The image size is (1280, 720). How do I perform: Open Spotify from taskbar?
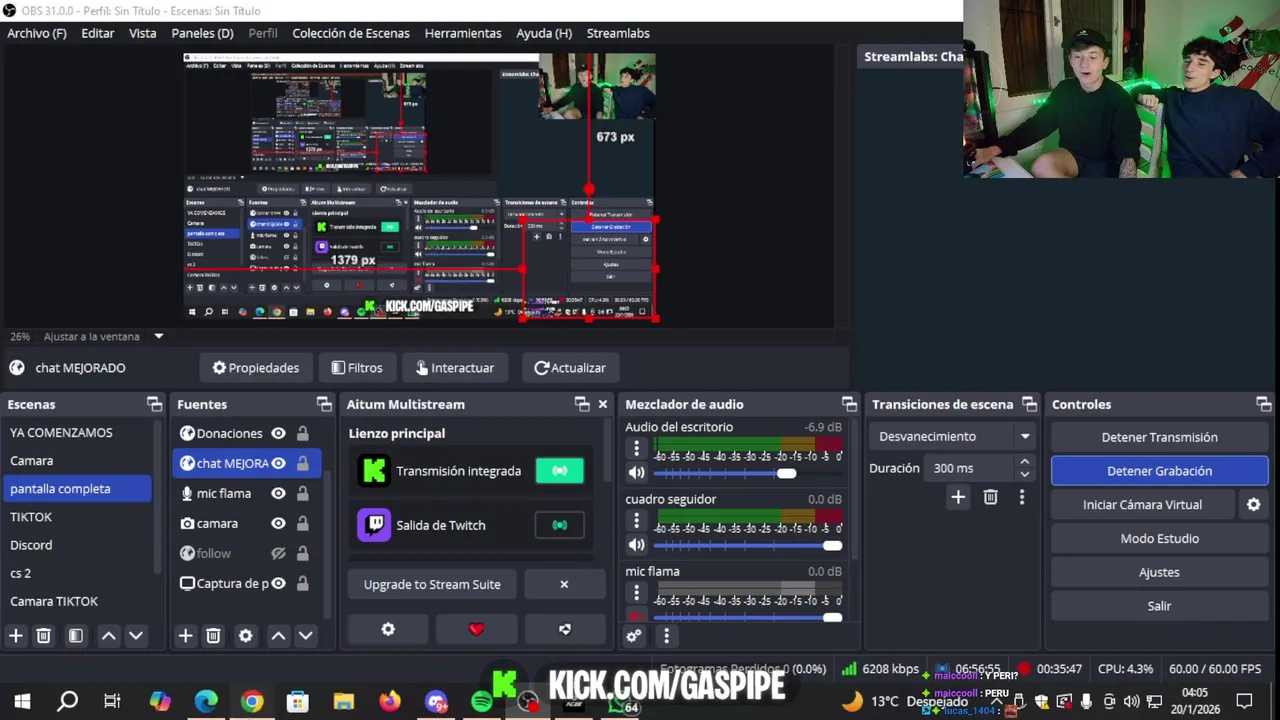482,702
